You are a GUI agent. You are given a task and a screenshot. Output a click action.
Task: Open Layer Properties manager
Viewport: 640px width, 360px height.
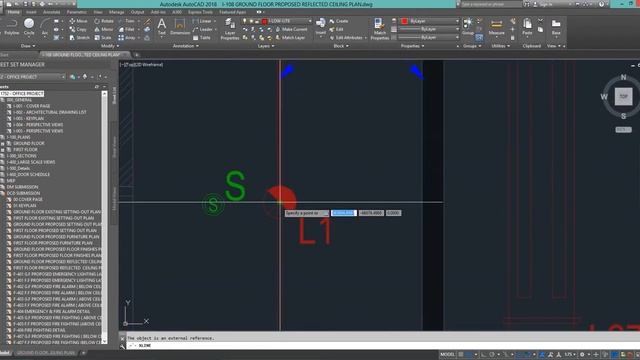click(x=230, y=29)
